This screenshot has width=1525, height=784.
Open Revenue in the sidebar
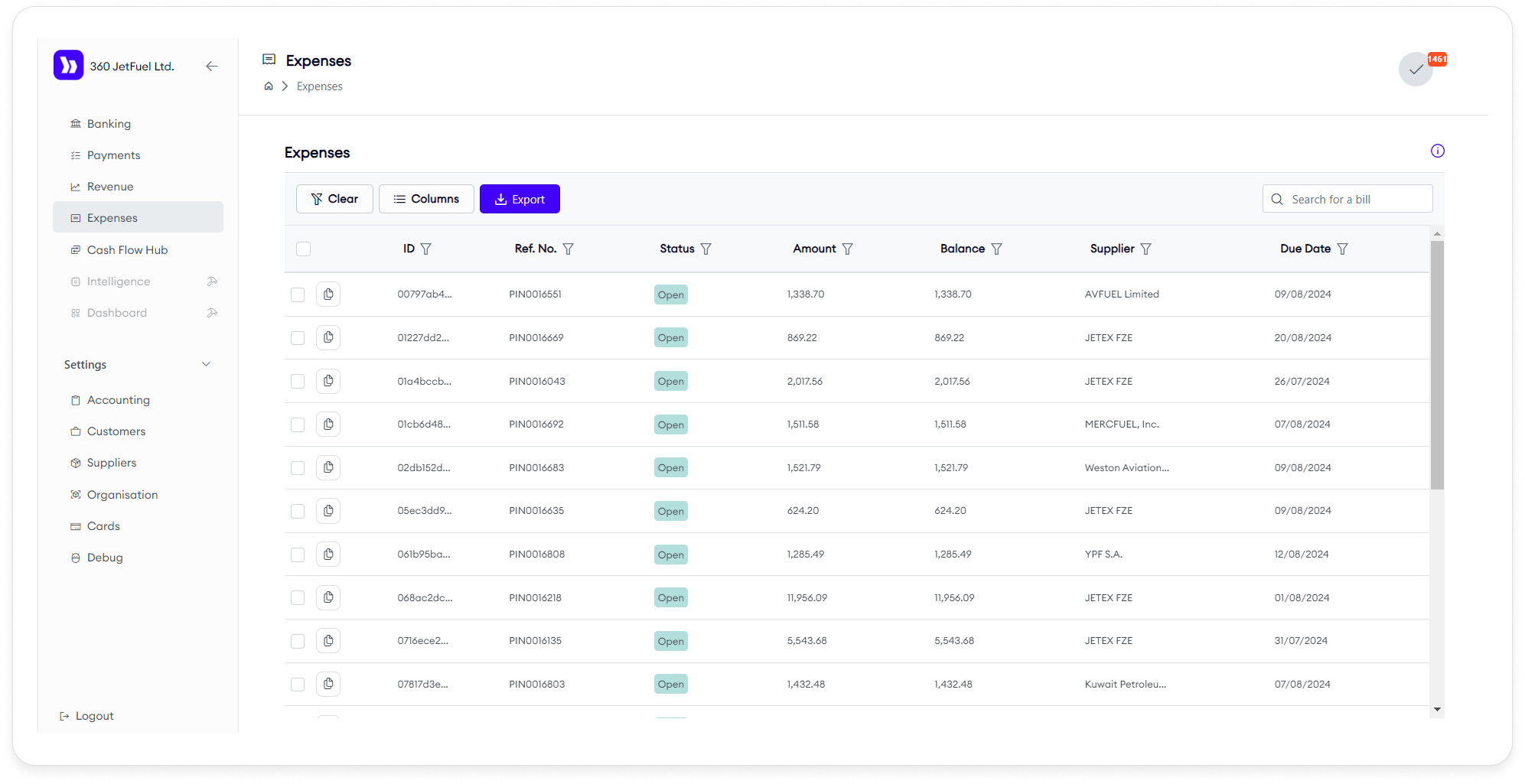[x=138, y=187]
